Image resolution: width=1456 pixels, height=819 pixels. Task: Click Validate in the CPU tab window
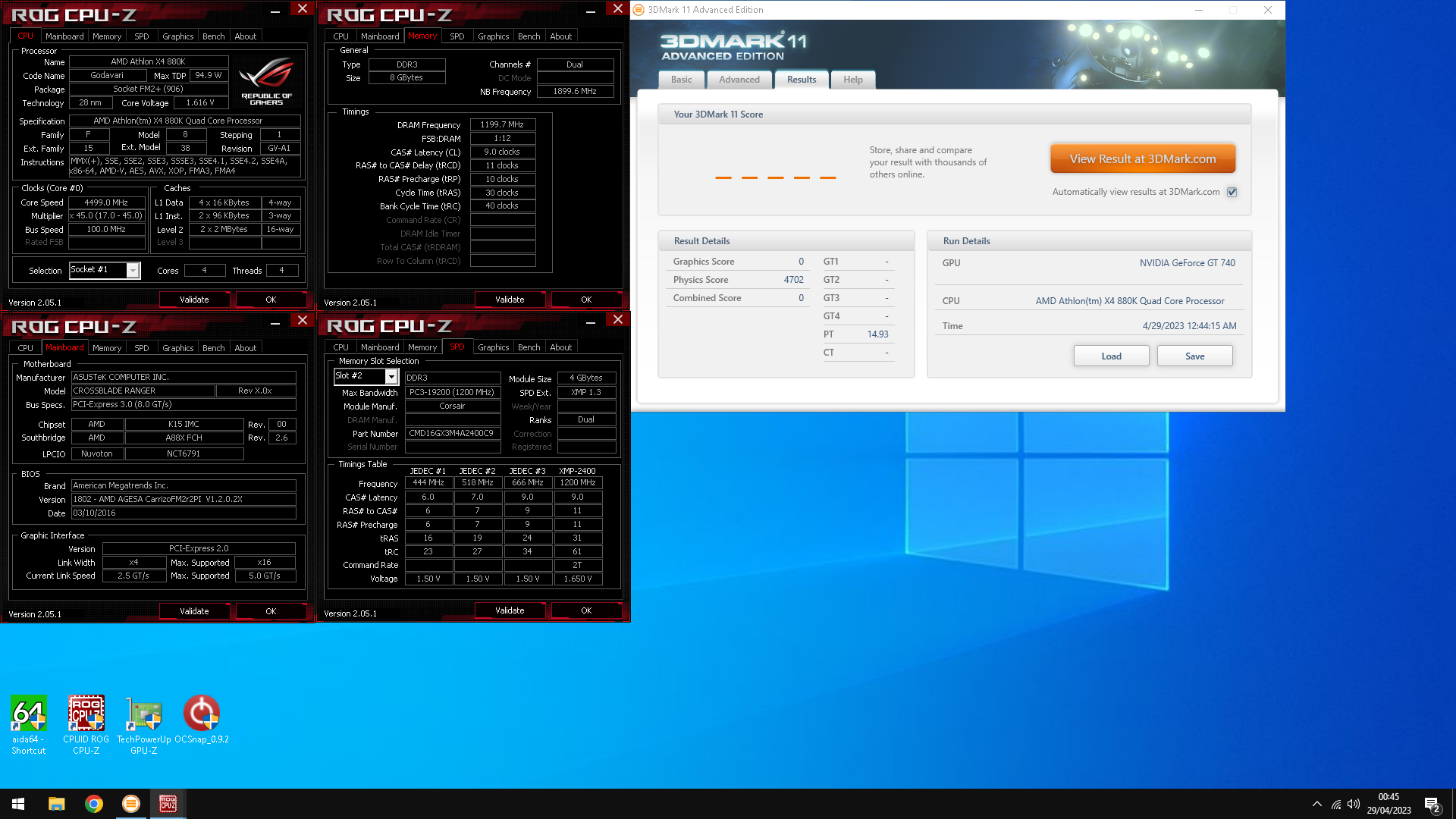pos(195,300)
